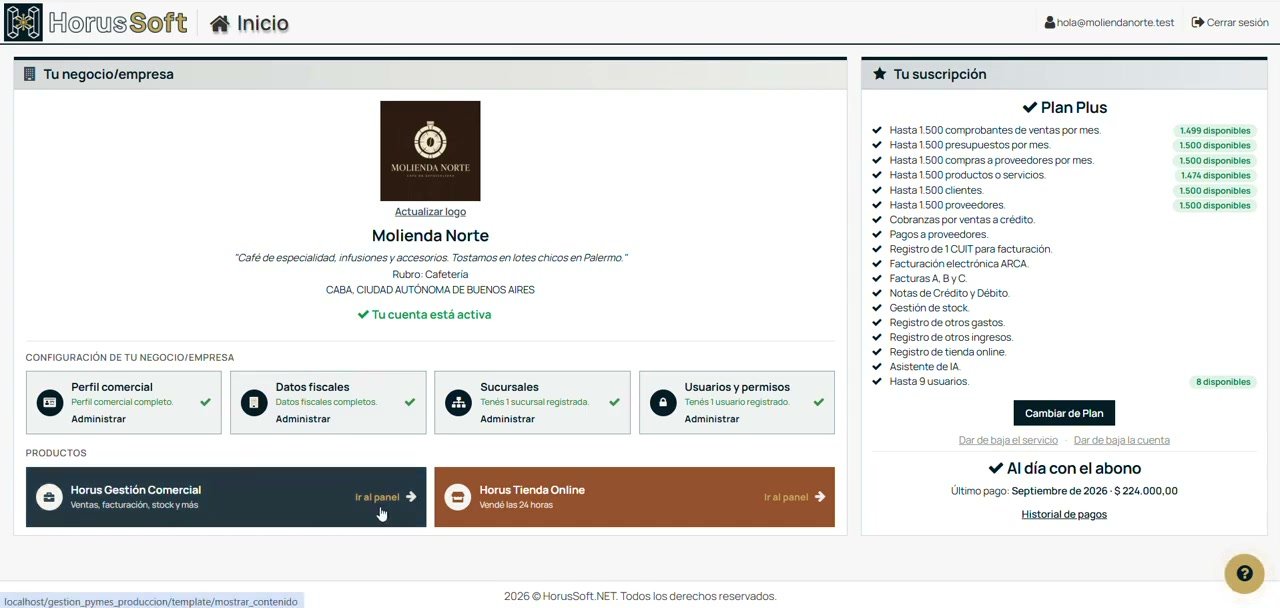
Task: Click the user icon beside hola@moliendanorte.test
Action: pos(1050,22)
